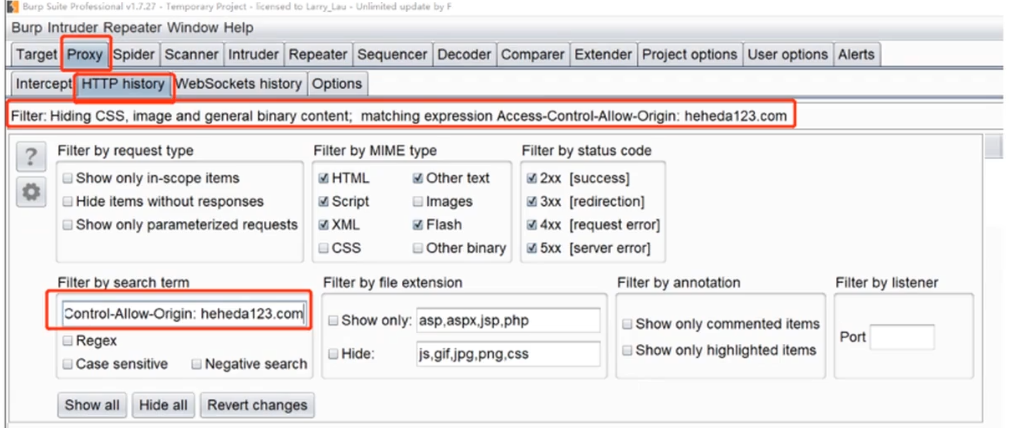Screen dimensions: 1009x428
Task: Click the Show only extensions field
Action: coord(508,320)
